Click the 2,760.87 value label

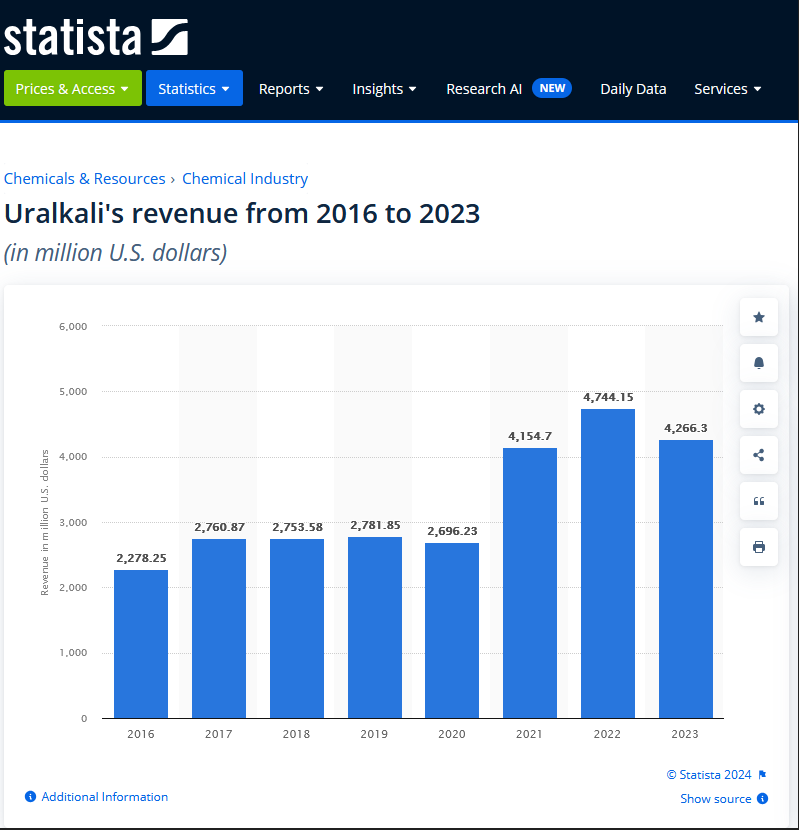pos(219,527)
